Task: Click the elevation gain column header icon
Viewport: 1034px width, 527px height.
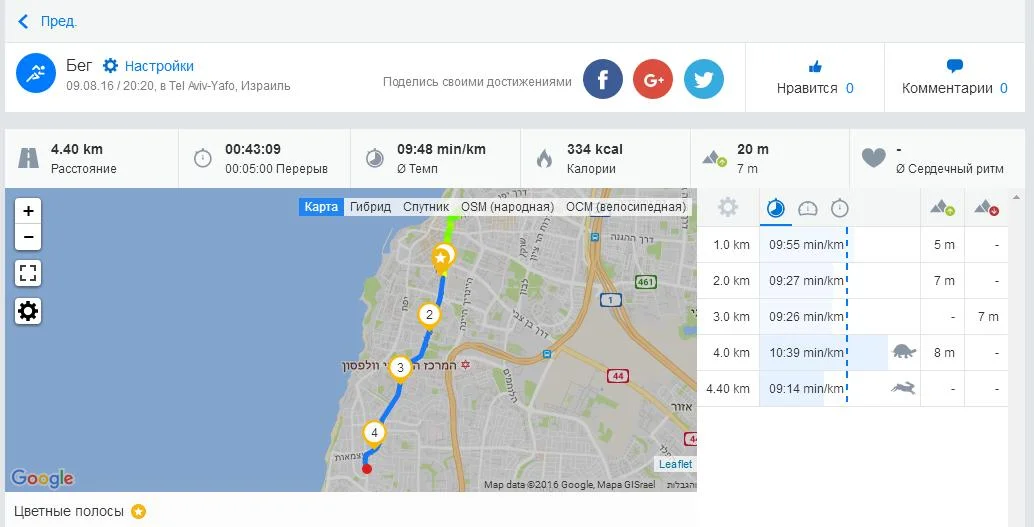Action: point(943,208)
